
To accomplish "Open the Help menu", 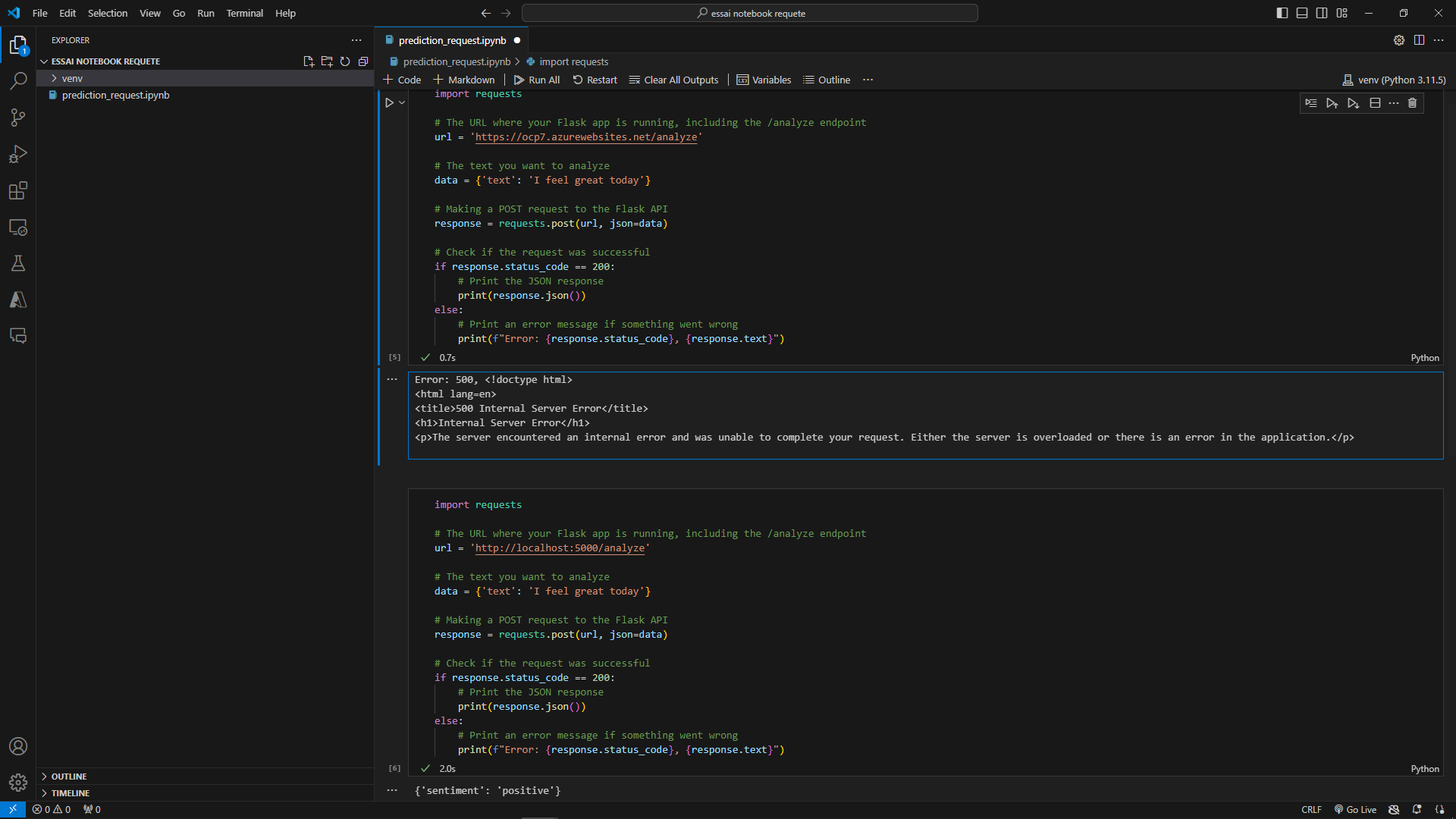I will pos(285,13).
